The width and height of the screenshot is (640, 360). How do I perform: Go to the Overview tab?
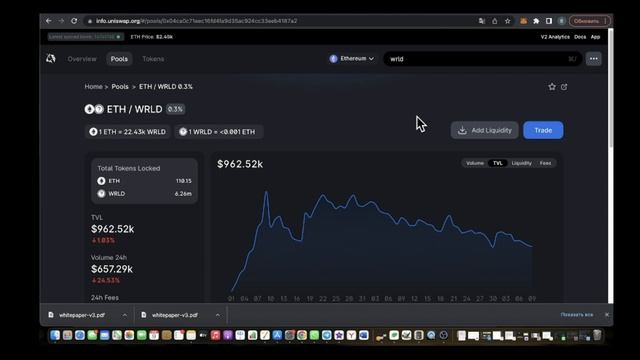(x=82, y=59)
